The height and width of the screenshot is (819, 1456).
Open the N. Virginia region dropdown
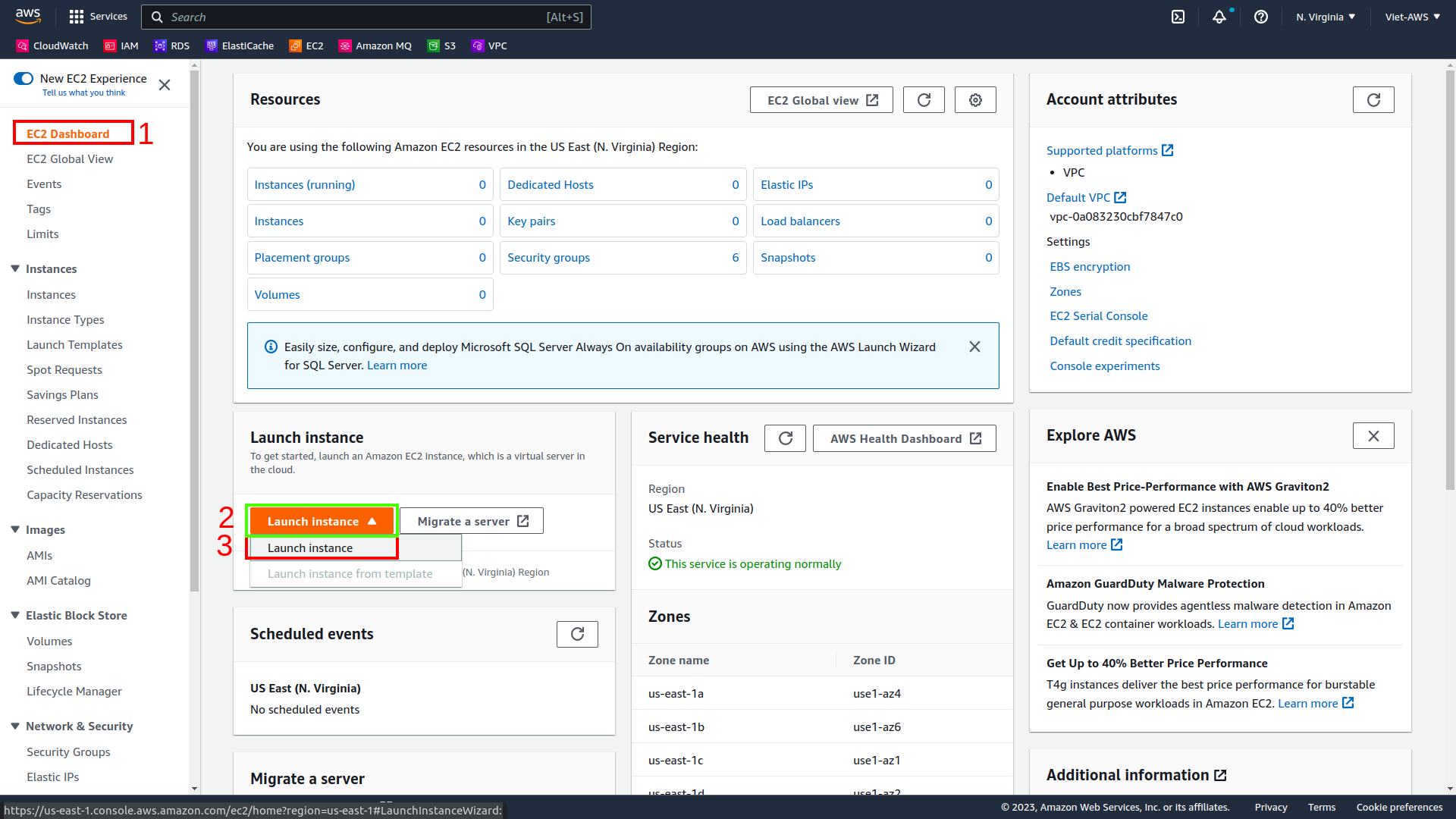[x=1326, y=17]
